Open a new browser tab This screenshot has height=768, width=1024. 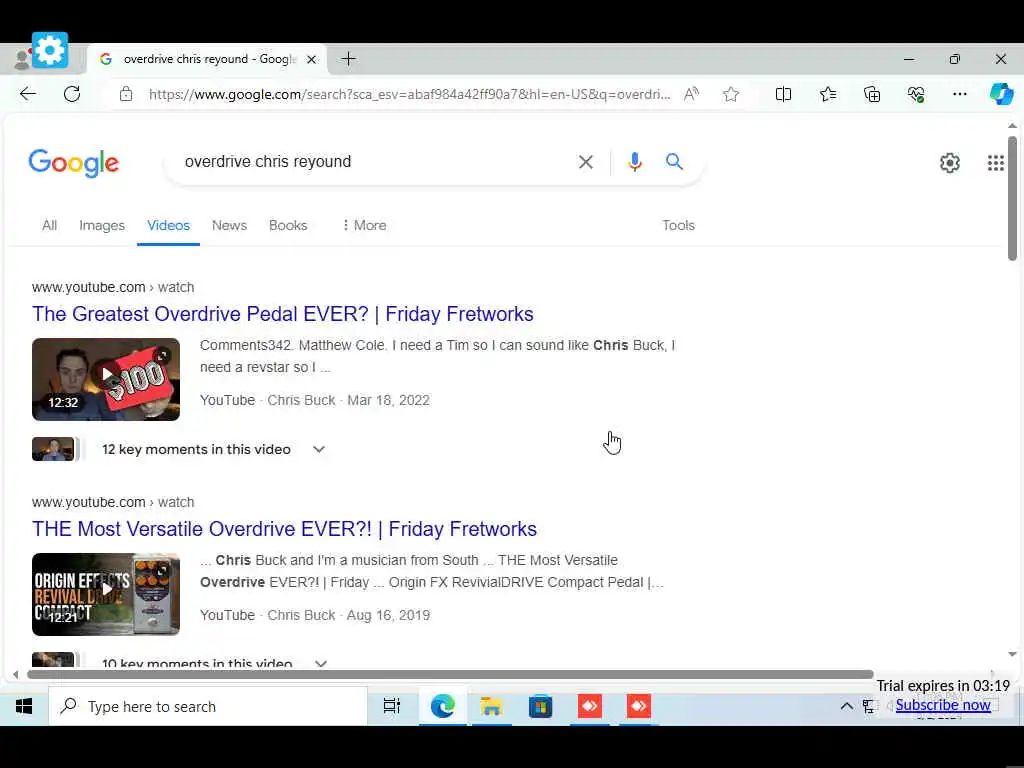pyautogui.click(x=349, y=59)
